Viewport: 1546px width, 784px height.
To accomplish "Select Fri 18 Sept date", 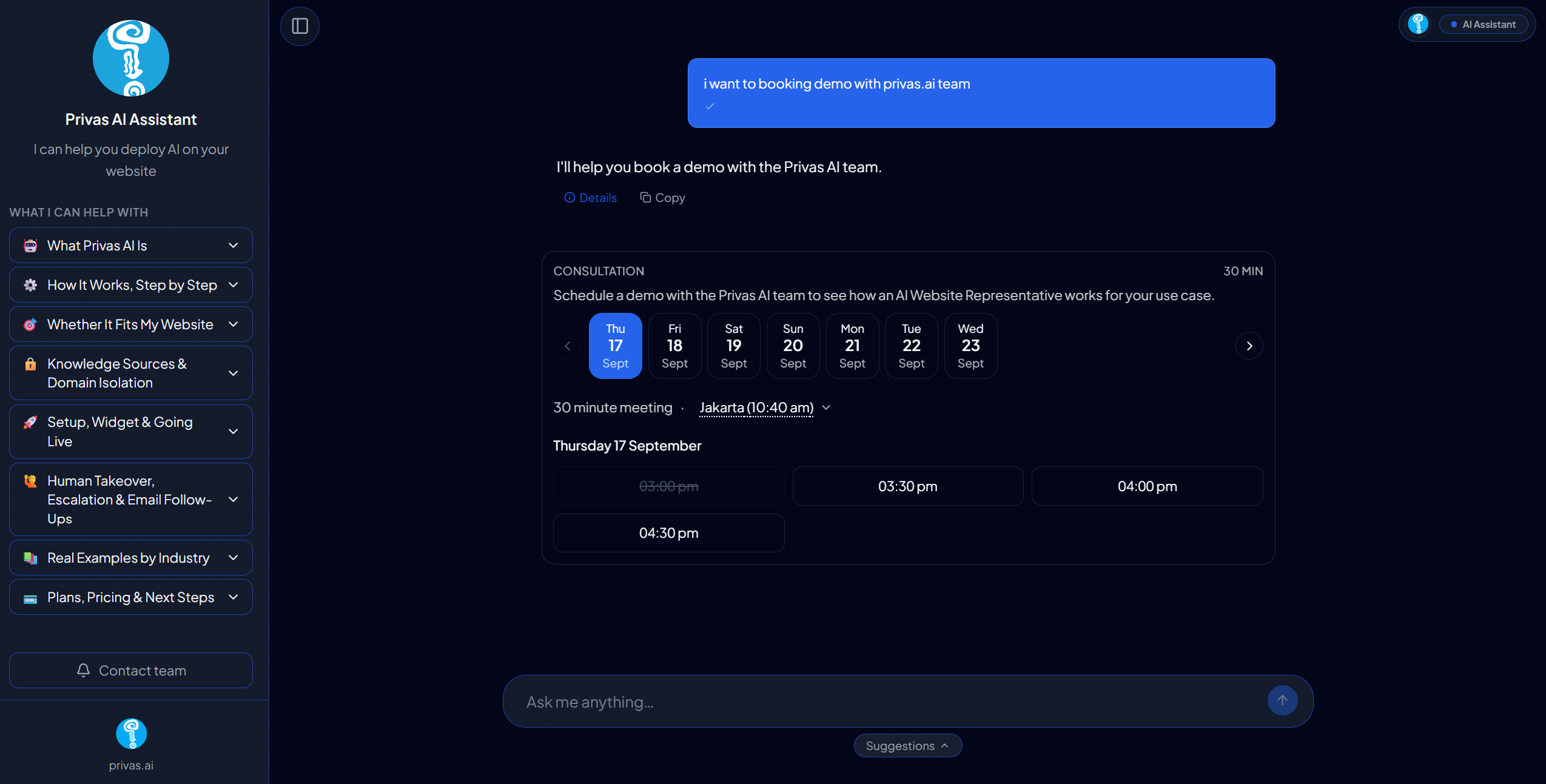I will click(674, 346).
